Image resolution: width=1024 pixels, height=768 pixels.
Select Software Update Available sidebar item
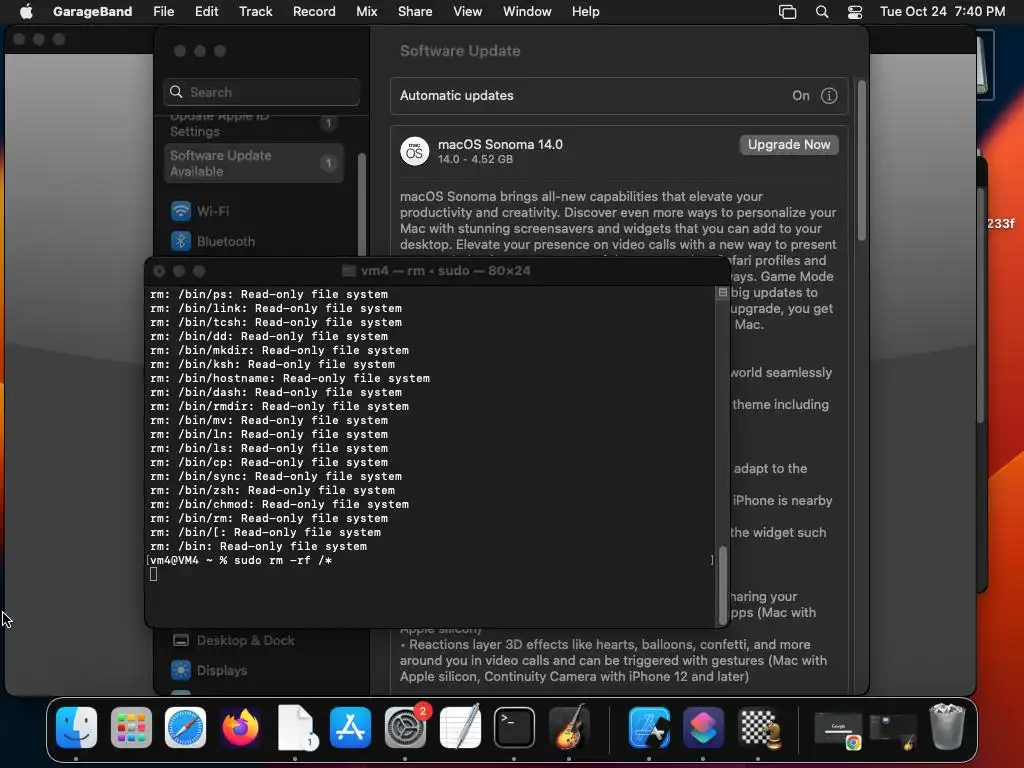(x=254, y=163)
